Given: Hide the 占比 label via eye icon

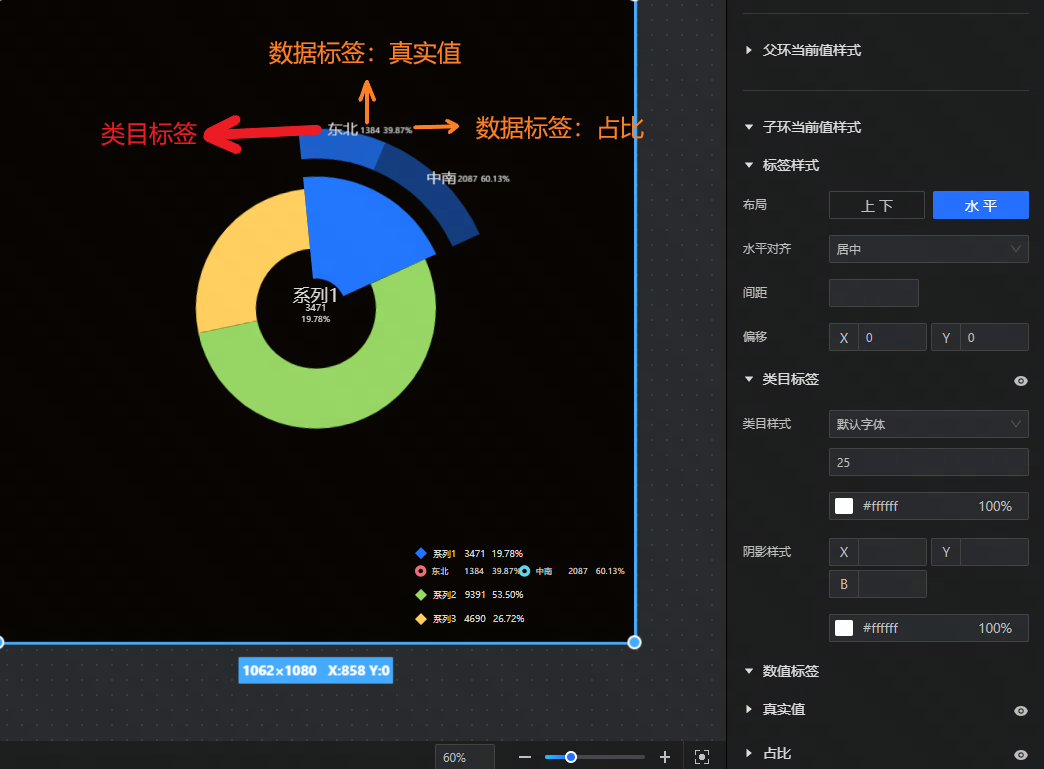Looking at the screenshot, I should [1020, 754].
